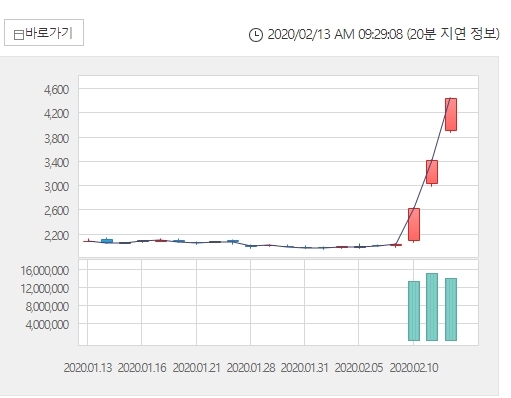Viewport: 511px width, 398px height.
Task: Click the 16,000,000 volume axis label
Action: point(45,270)
